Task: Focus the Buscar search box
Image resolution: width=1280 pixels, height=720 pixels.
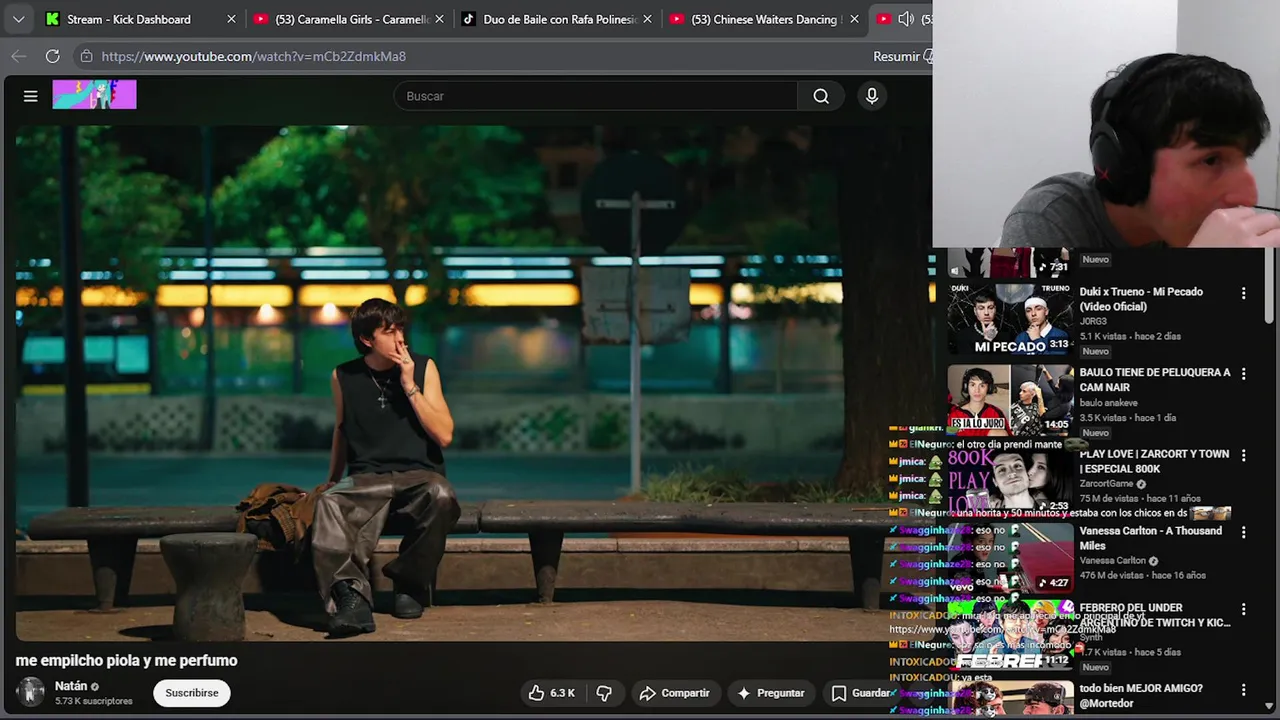Action: click(x=595, y=96)
